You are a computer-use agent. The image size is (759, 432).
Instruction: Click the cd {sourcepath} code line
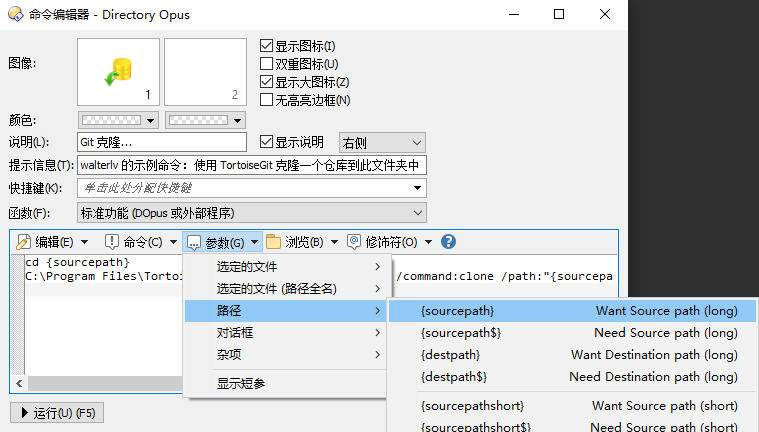pos(77,262)
